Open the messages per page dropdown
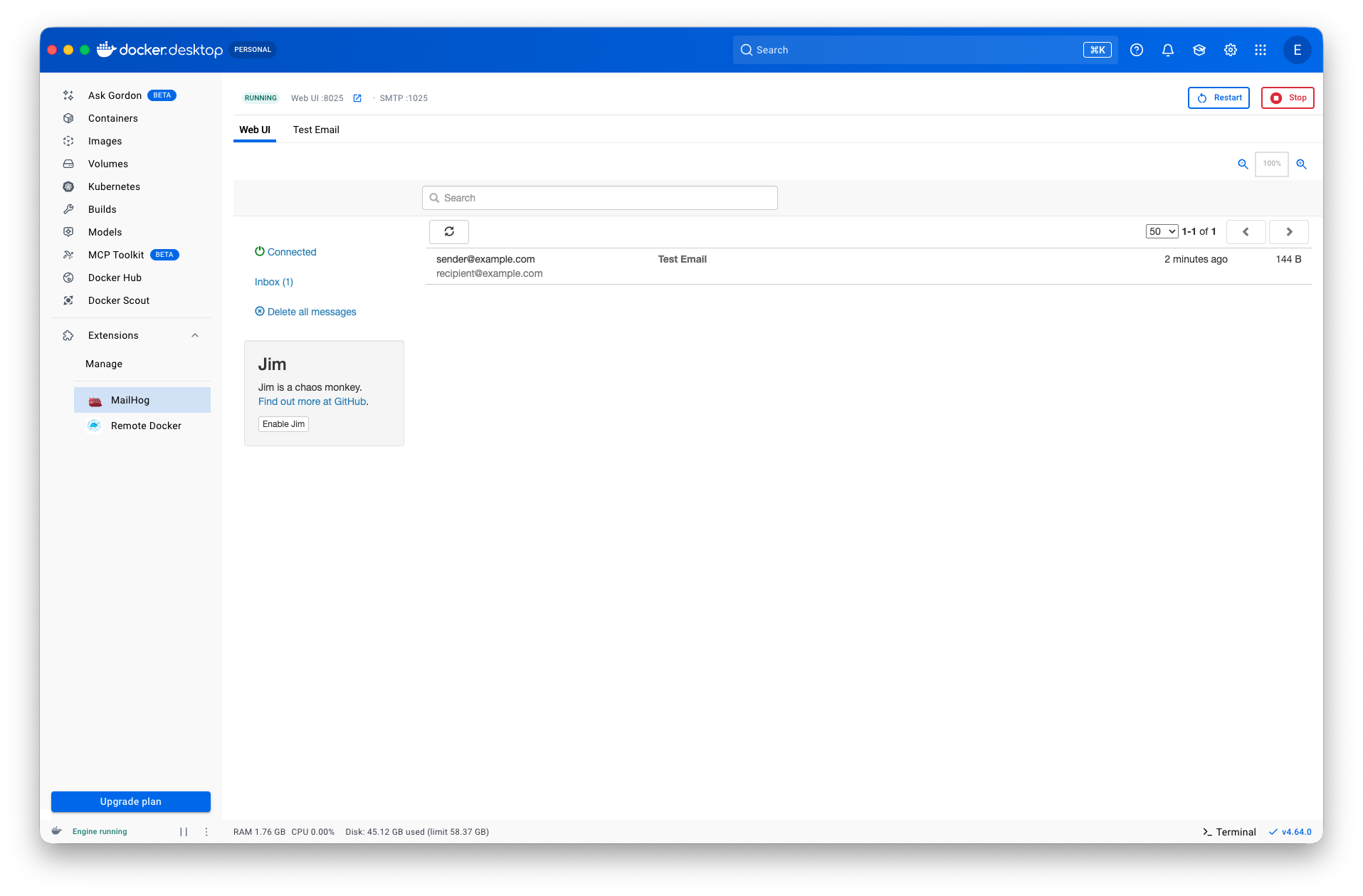The width and height of the screenshot is (1363, 896). point(1161,231)
